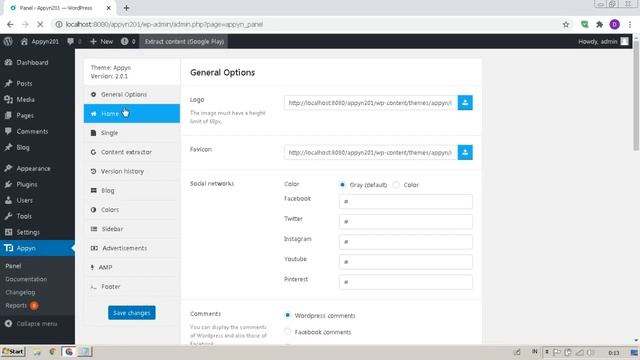Click browser back arrow
The image size is (640, 360).
(10, 24)
